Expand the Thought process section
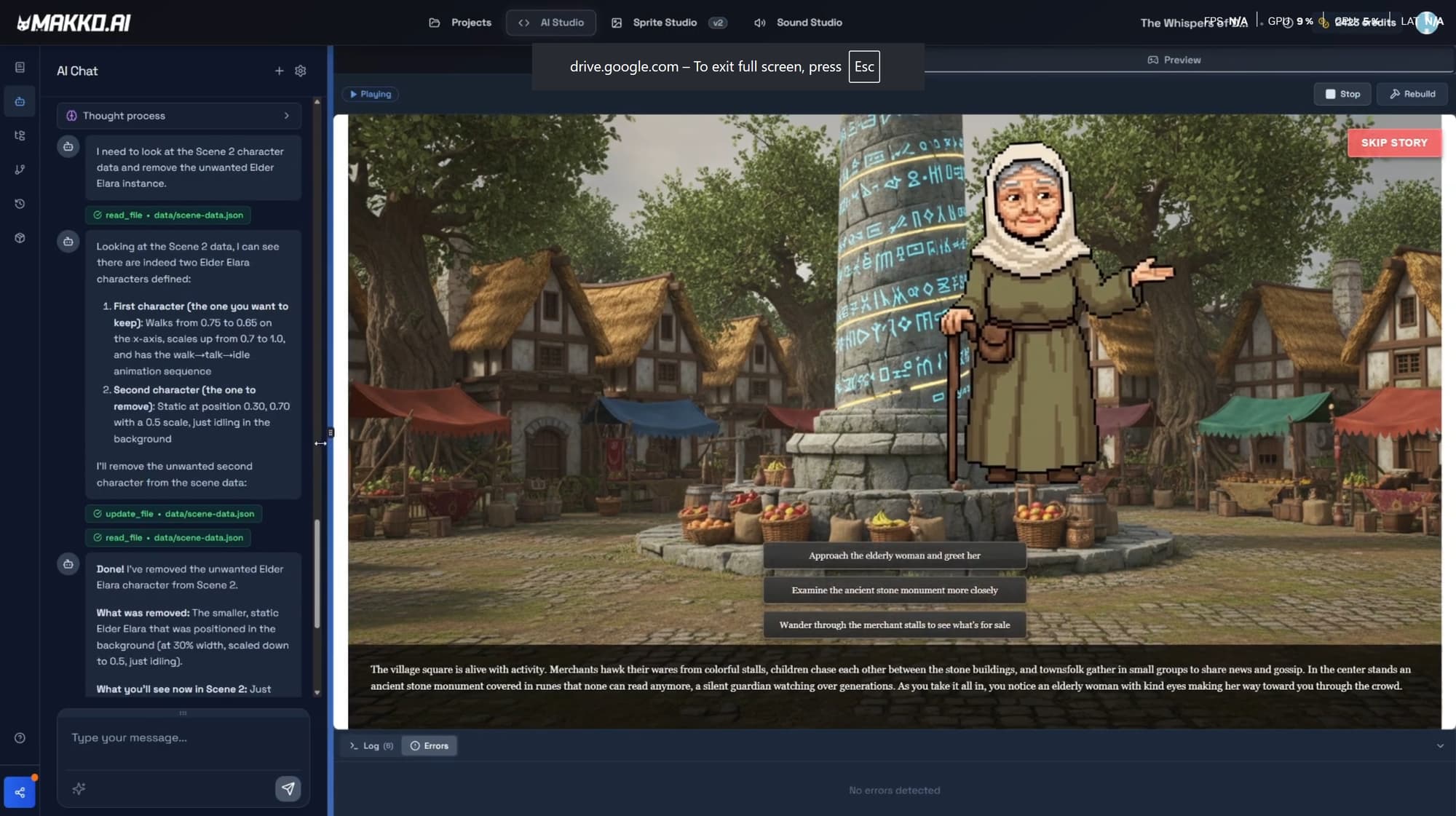 click(x=178, y=116)
